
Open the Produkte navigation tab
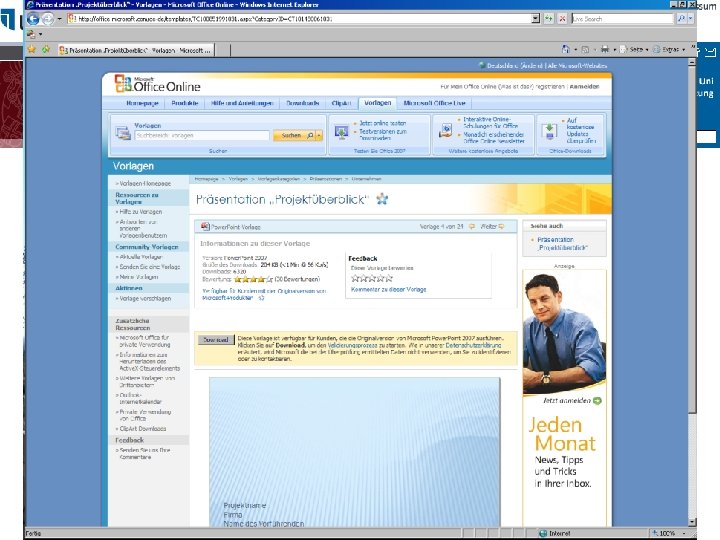(185, 103)
